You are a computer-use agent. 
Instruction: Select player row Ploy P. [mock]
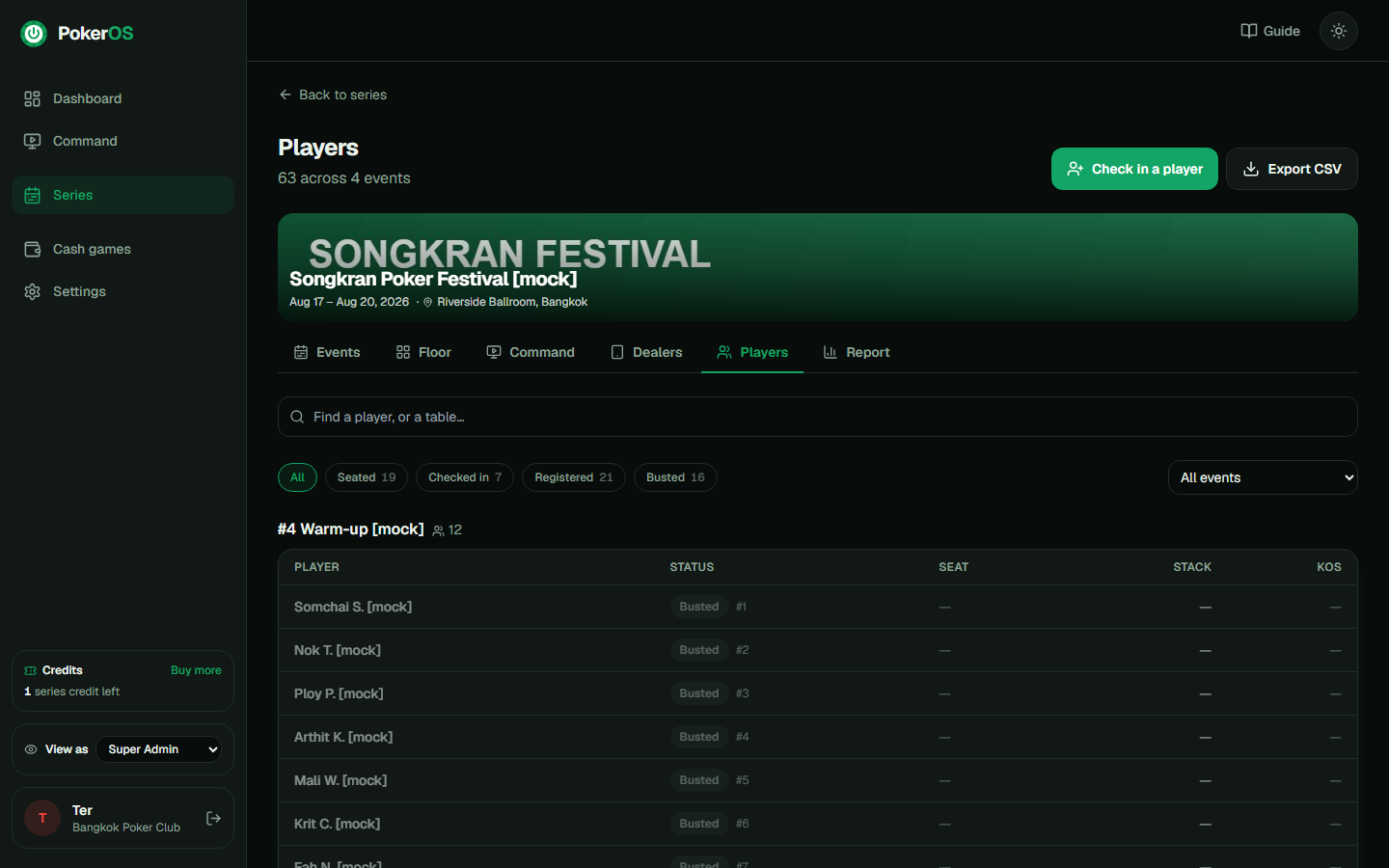coord(818,693)
